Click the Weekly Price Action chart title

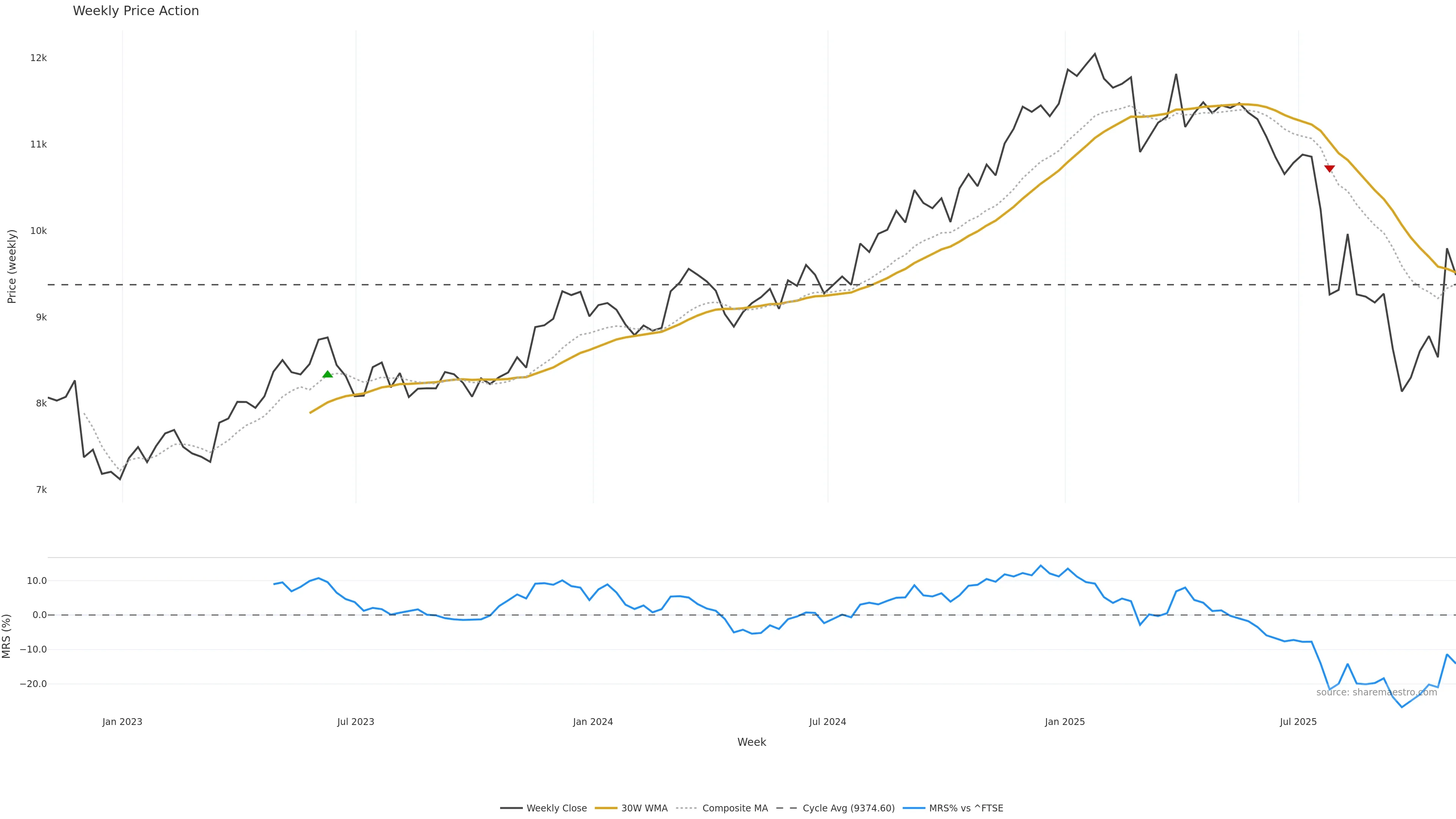coord(136,11)
